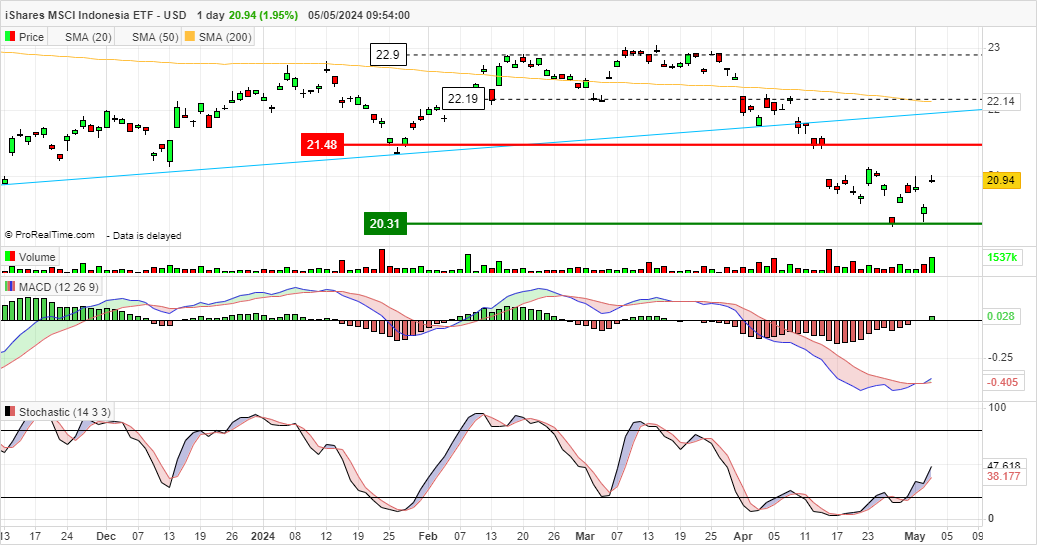Click the 22.14 price axis tag
1037x545 pixels.
1001,101
